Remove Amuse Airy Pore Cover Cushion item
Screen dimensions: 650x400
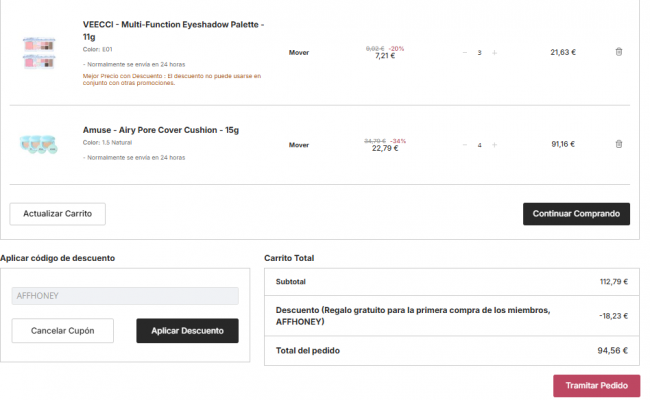coord(618,144)
